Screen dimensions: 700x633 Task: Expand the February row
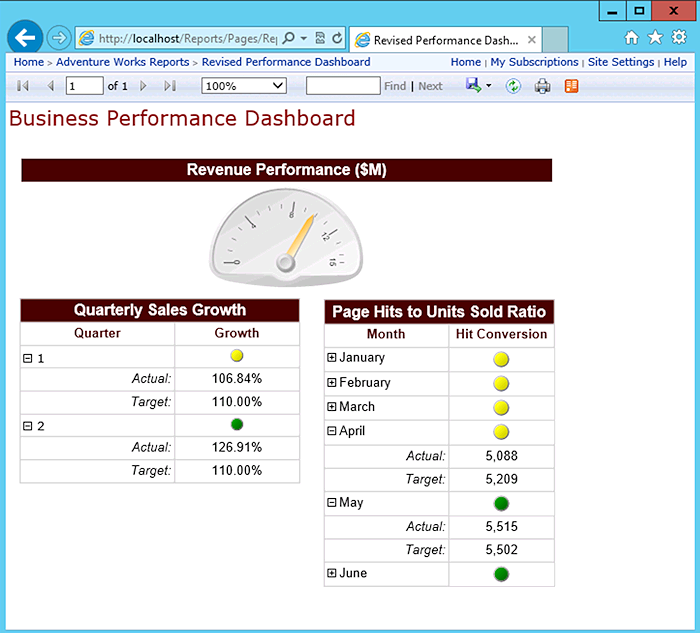331,382
